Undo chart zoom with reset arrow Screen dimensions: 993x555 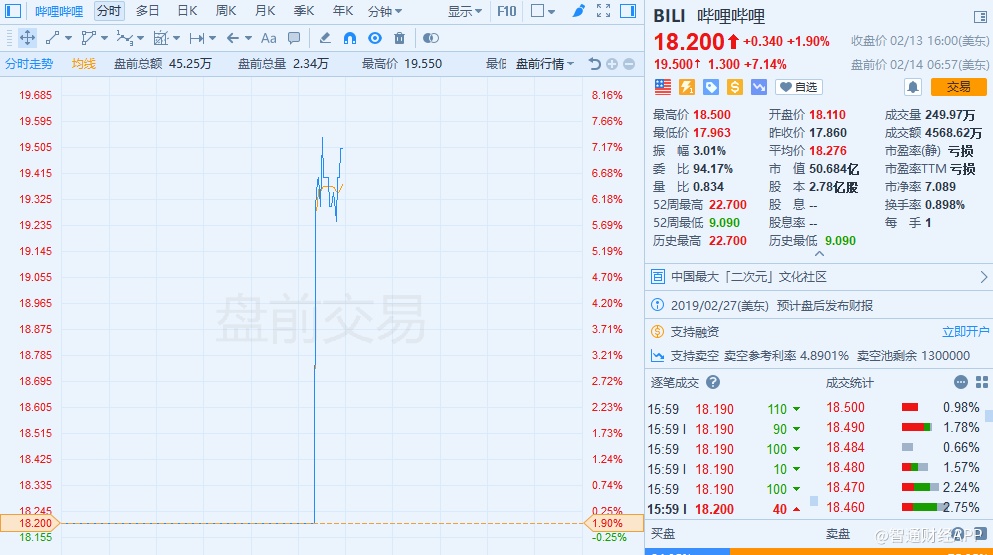(x=594, y=63)
